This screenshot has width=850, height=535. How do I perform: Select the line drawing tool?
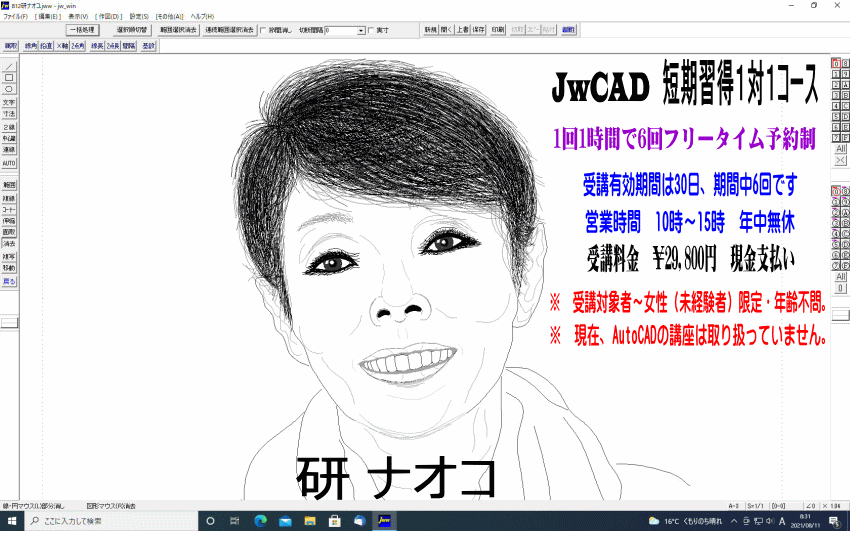(9, 67)
